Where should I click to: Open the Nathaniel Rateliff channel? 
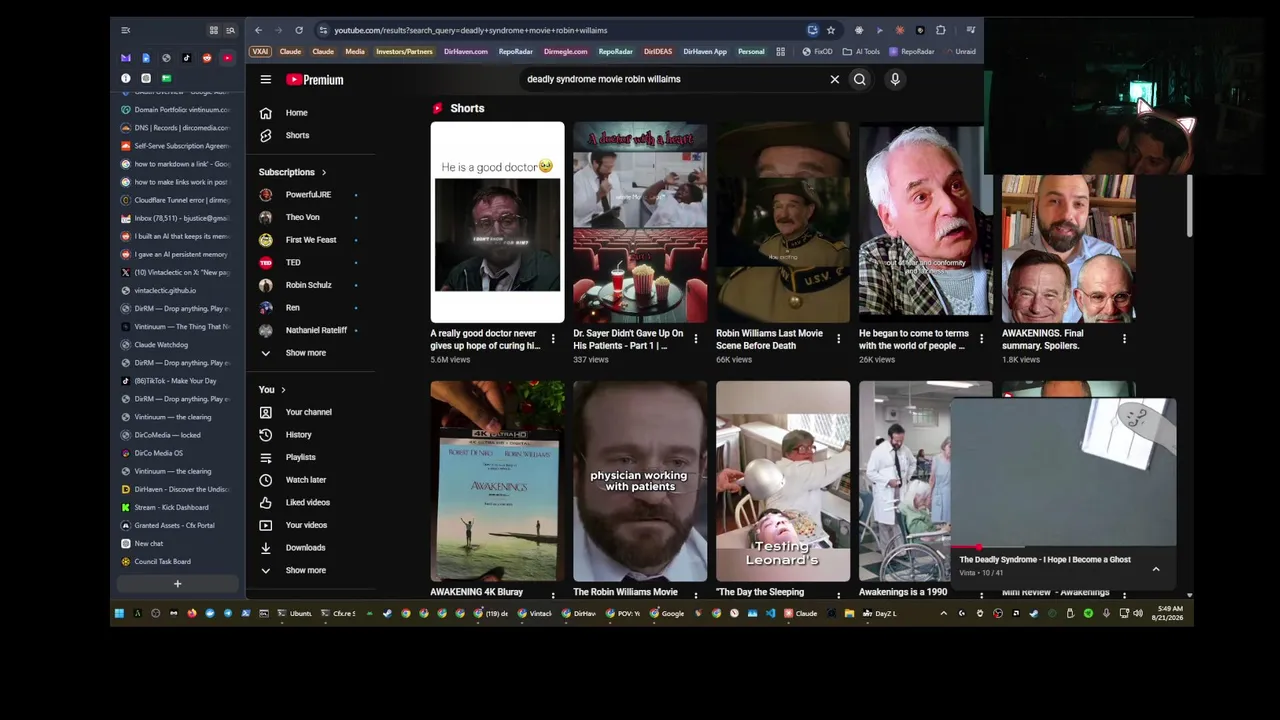(316, 330)
